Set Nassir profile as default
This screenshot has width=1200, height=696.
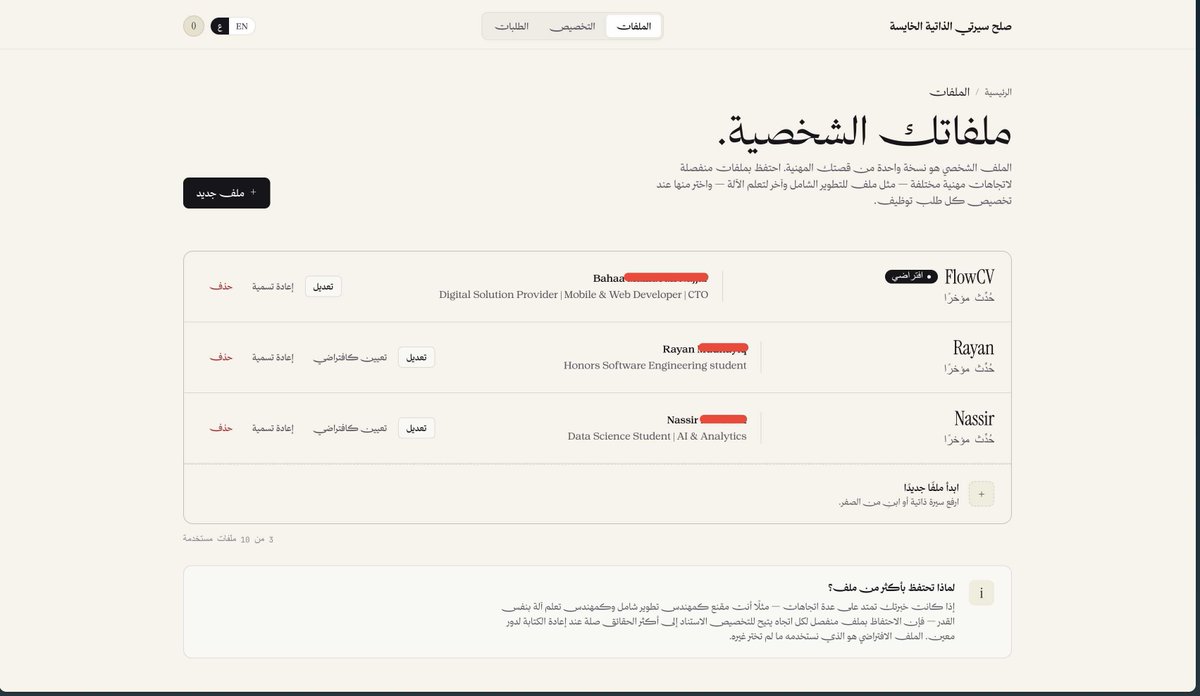coord(349,428)
